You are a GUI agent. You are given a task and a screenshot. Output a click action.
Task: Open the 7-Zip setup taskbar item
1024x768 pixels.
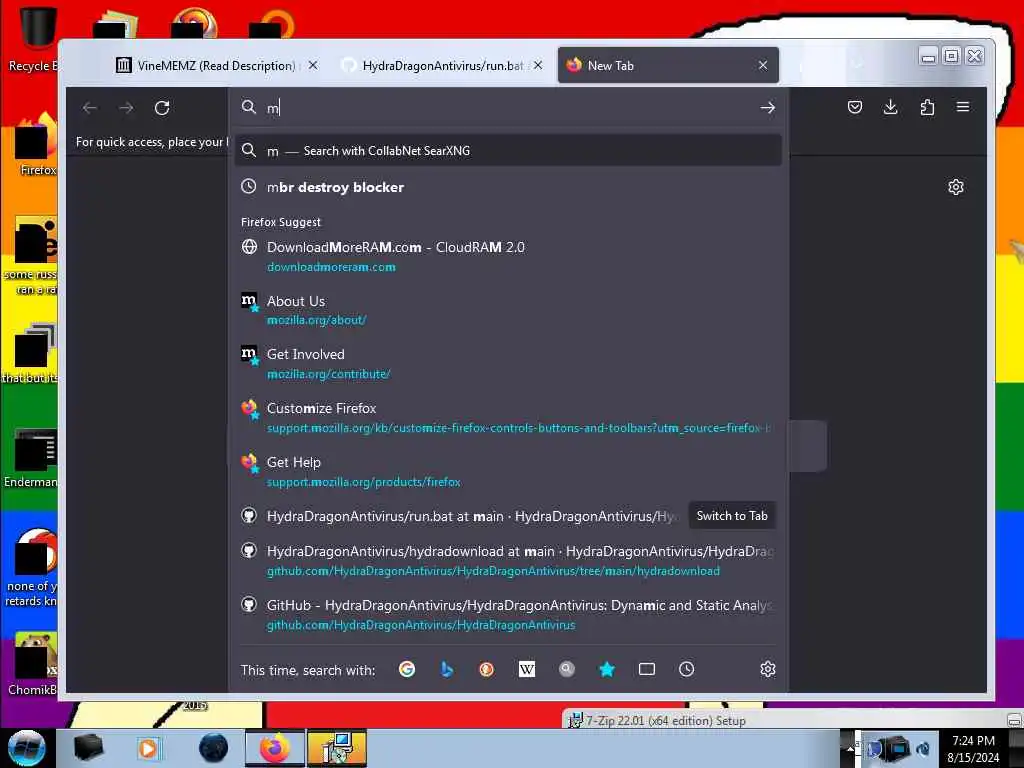[336, 748]
